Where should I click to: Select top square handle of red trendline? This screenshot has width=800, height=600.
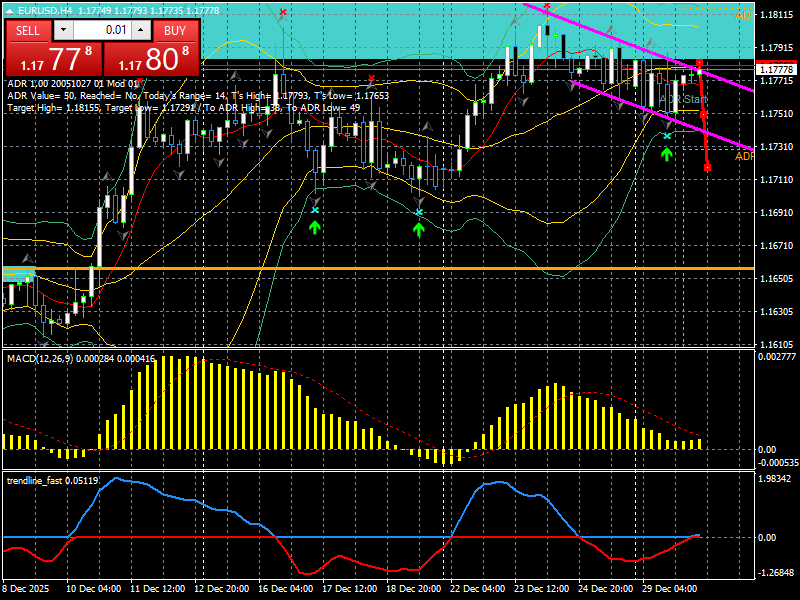[699, 63]
